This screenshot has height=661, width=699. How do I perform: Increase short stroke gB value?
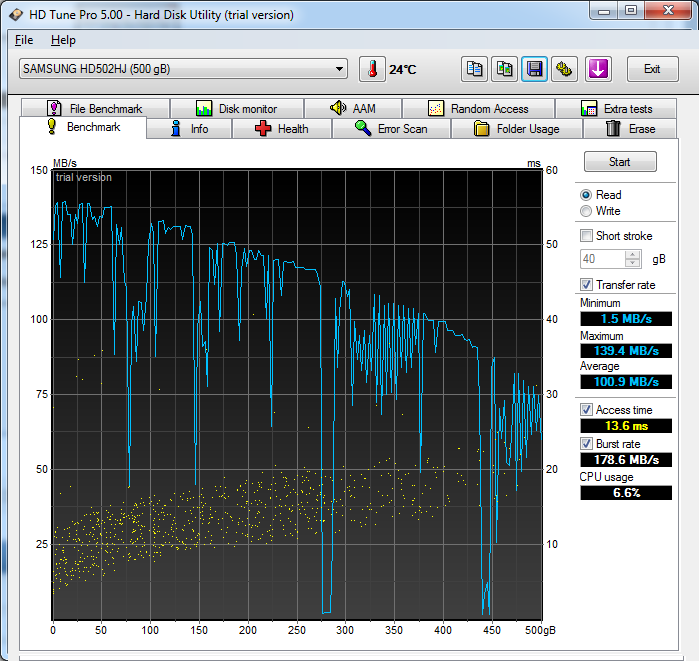tap(633, 255)
